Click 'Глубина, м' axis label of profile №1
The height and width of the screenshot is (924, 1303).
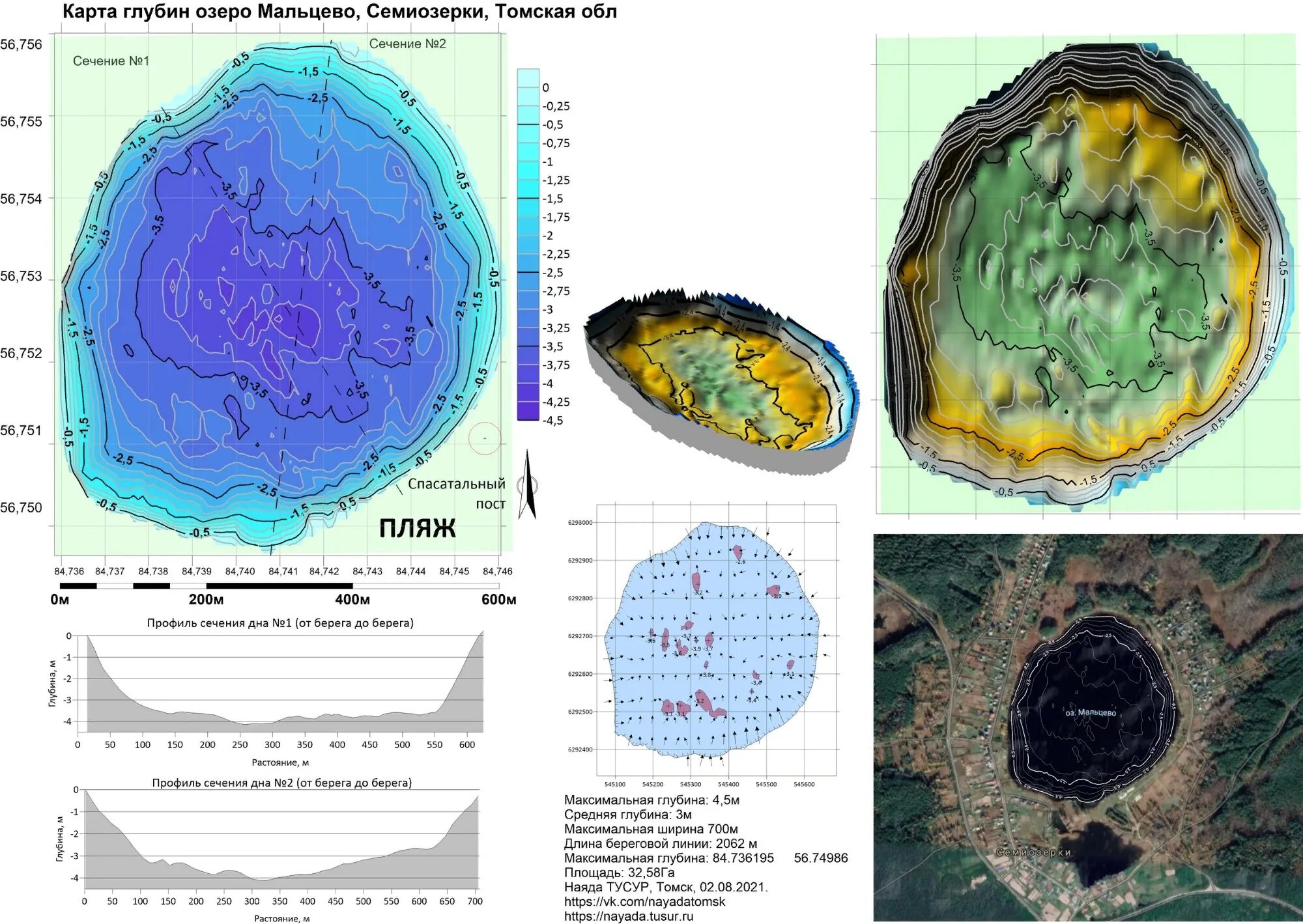pos(52,682)
